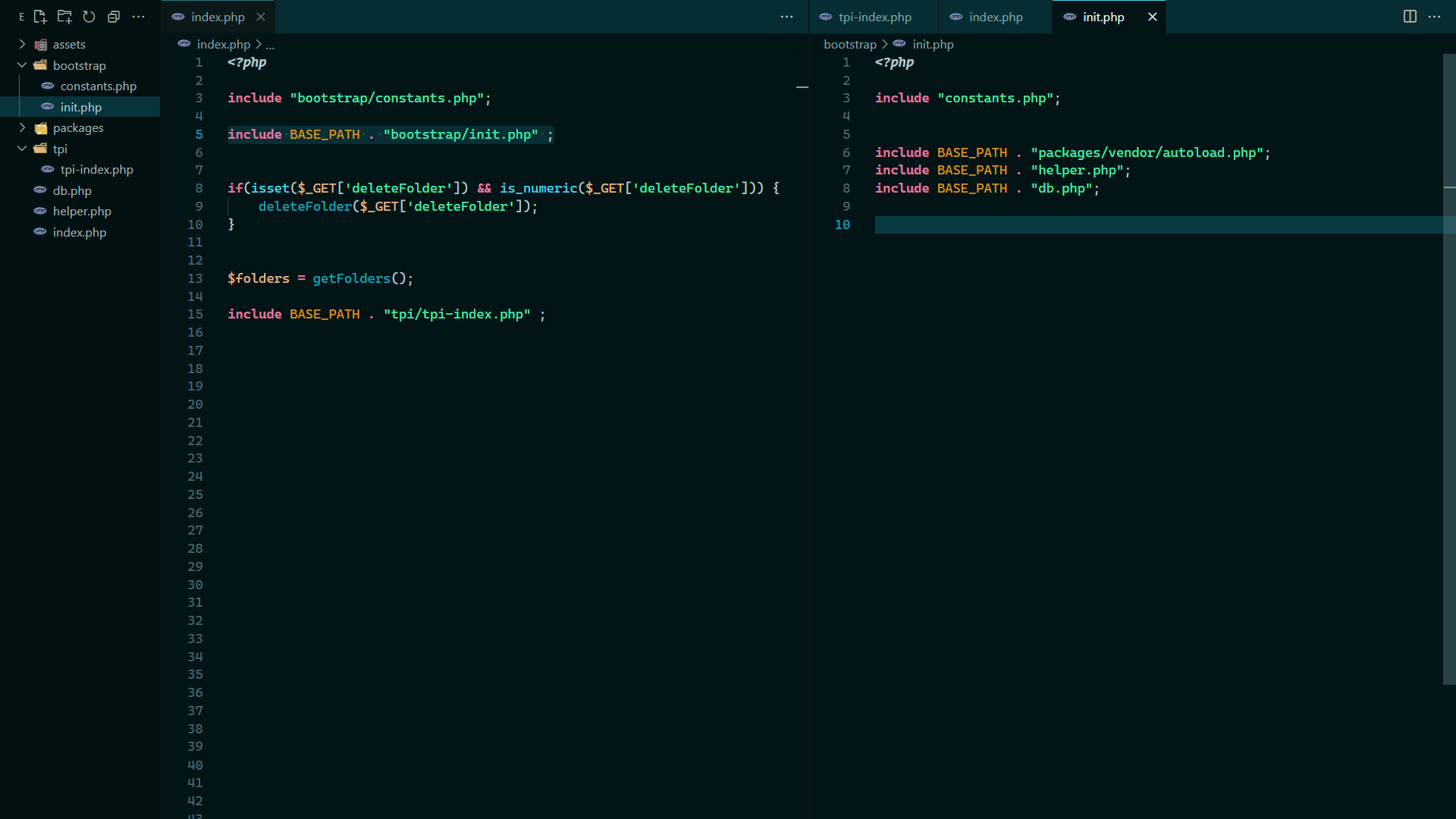This screenshot has height=819, width=1456.
Task: Click the packages folder label
Action: pyautogui.click(x=78, y=127)
